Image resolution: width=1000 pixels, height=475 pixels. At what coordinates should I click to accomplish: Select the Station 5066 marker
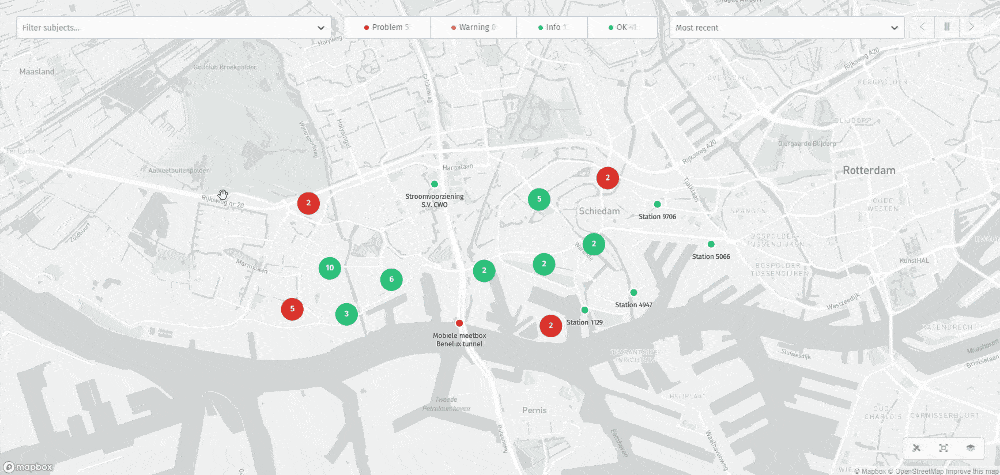711,244
